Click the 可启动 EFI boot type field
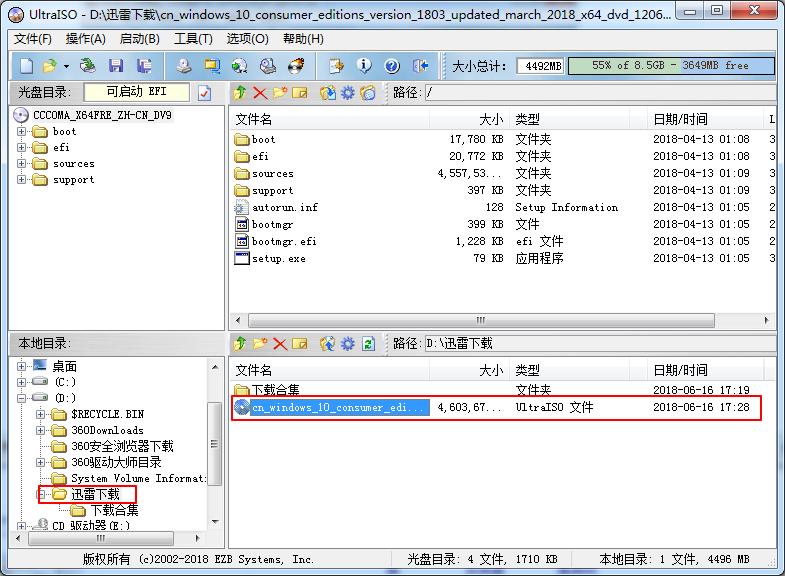This screenshot has height=576, width=785. 137,92
